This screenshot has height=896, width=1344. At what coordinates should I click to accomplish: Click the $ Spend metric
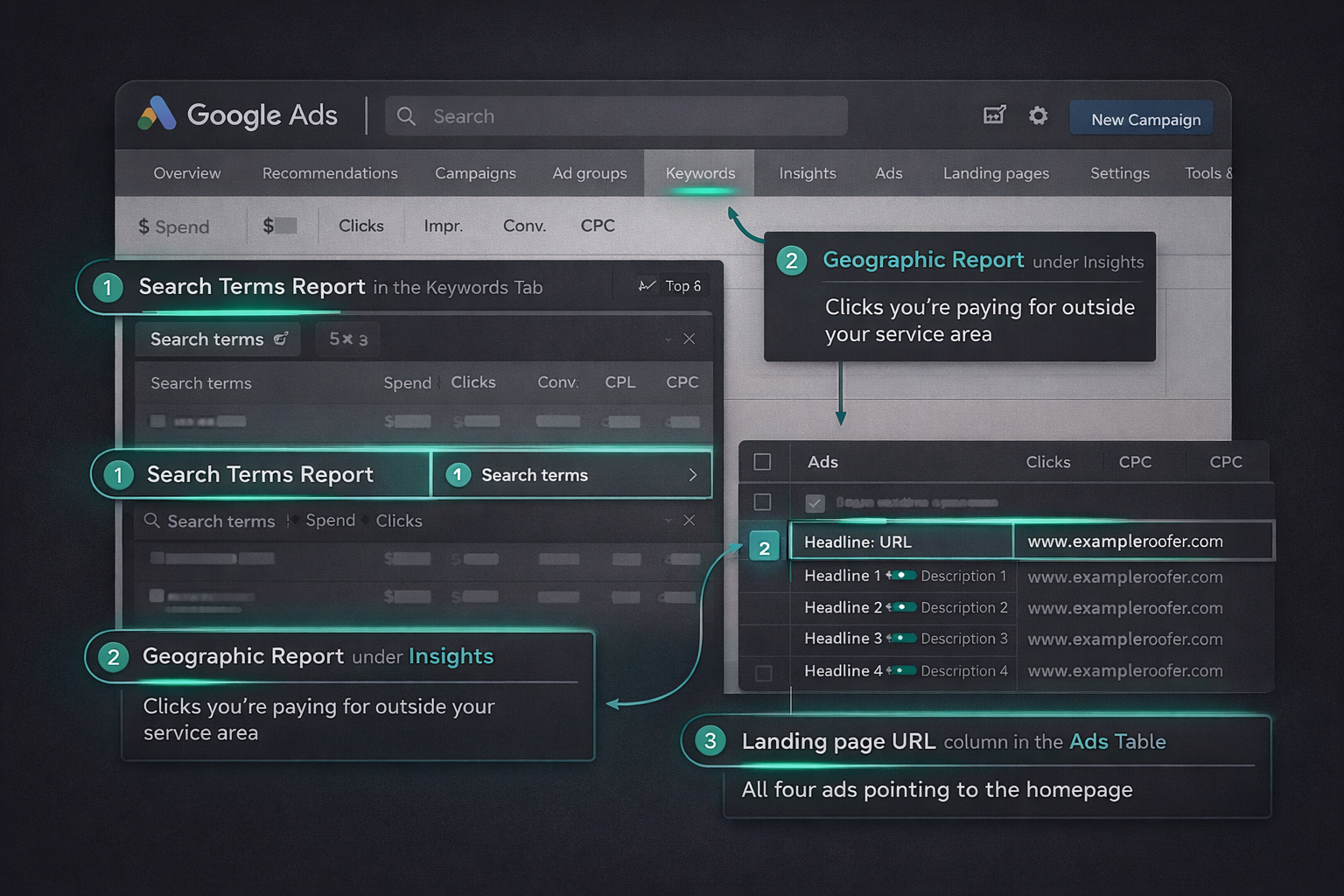(174, 227)
